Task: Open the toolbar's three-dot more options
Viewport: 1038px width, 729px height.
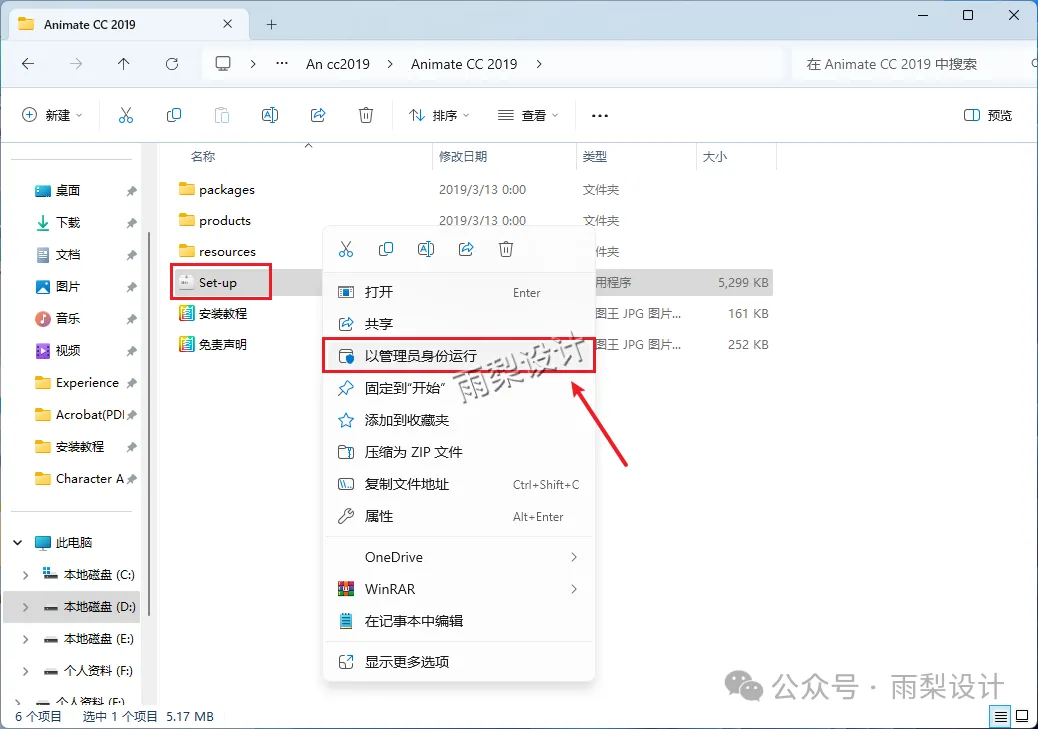Action: 600,115
